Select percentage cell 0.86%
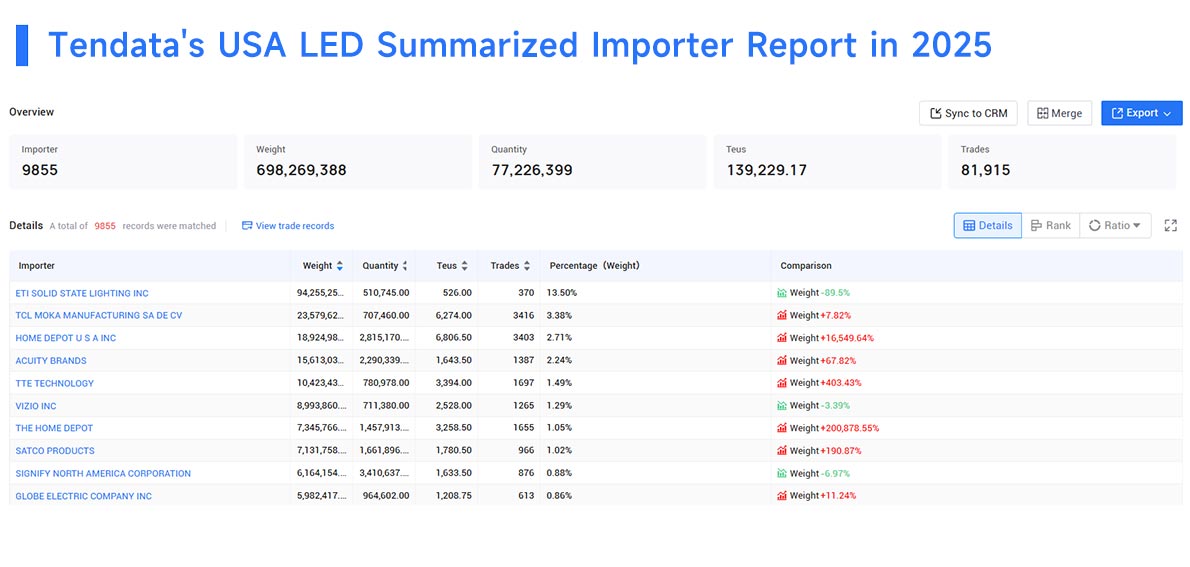 [x=561, y=496]
